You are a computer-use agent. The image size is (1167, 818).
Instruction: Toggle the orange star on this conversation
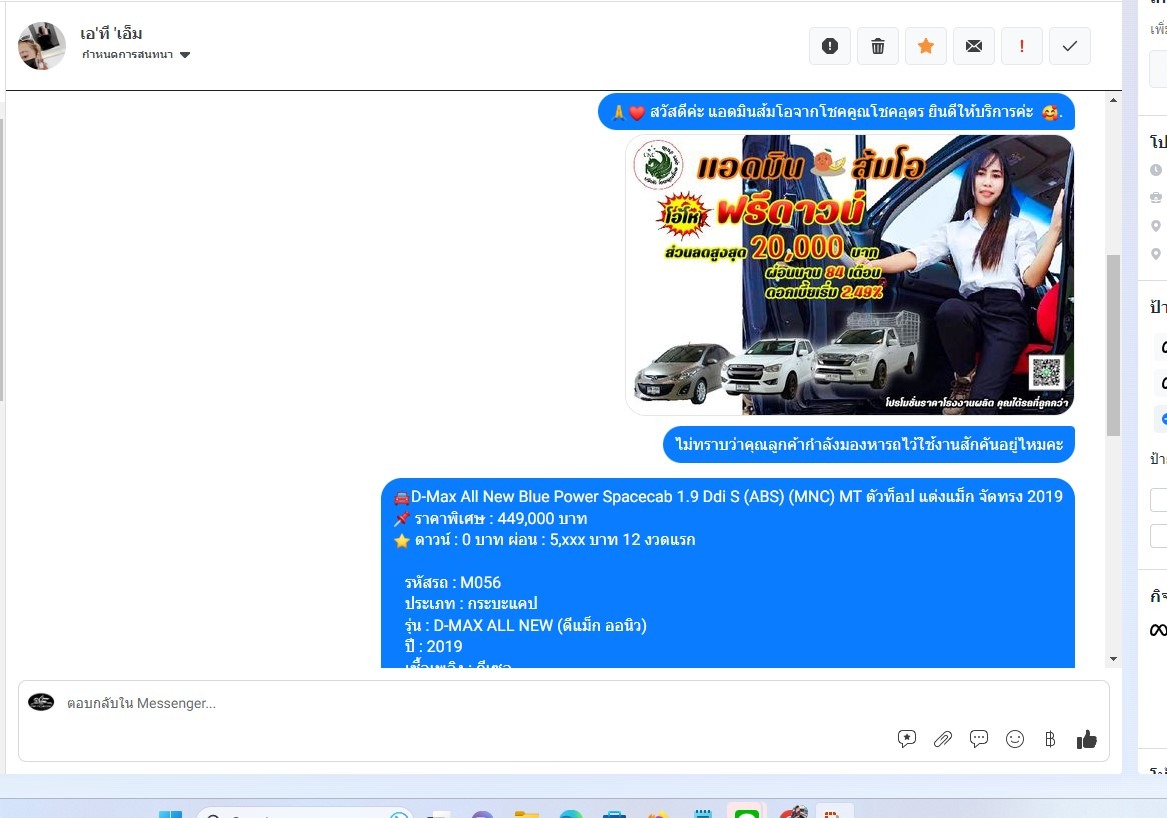point(926,46)
